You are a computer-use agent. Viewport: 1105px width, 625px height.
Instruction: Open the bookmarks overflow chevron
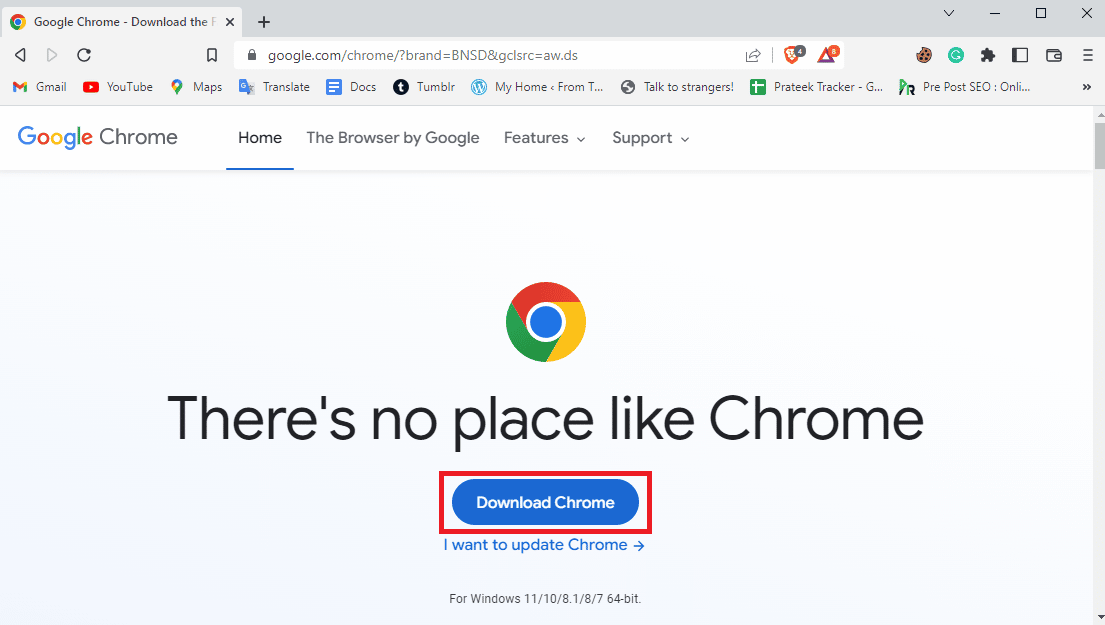click(x=1086, y=87)
